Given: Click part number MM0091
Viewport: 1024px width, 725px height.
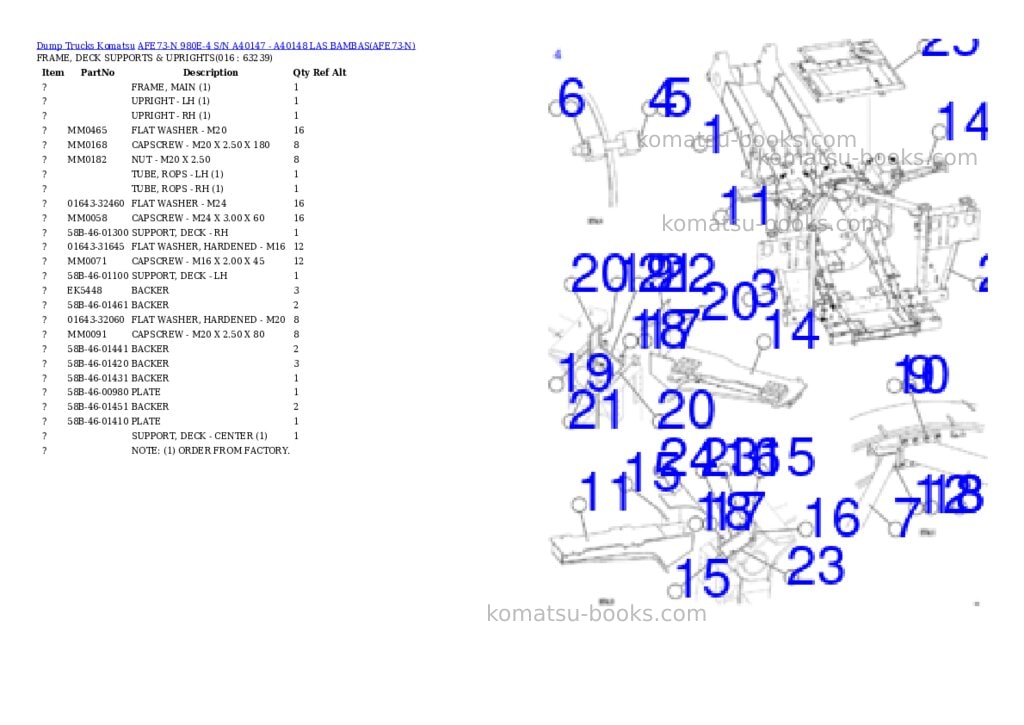Looking at the screenshot, I should point(87,334).
